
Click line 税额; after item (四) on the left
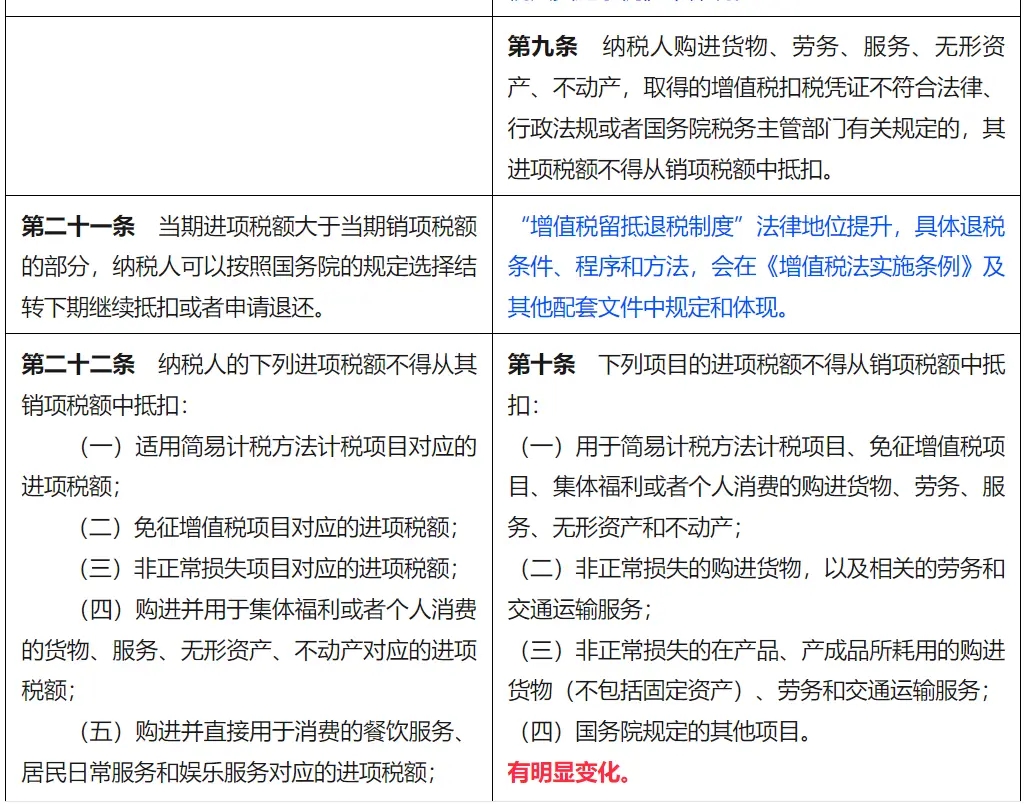[x=49, y=691]
